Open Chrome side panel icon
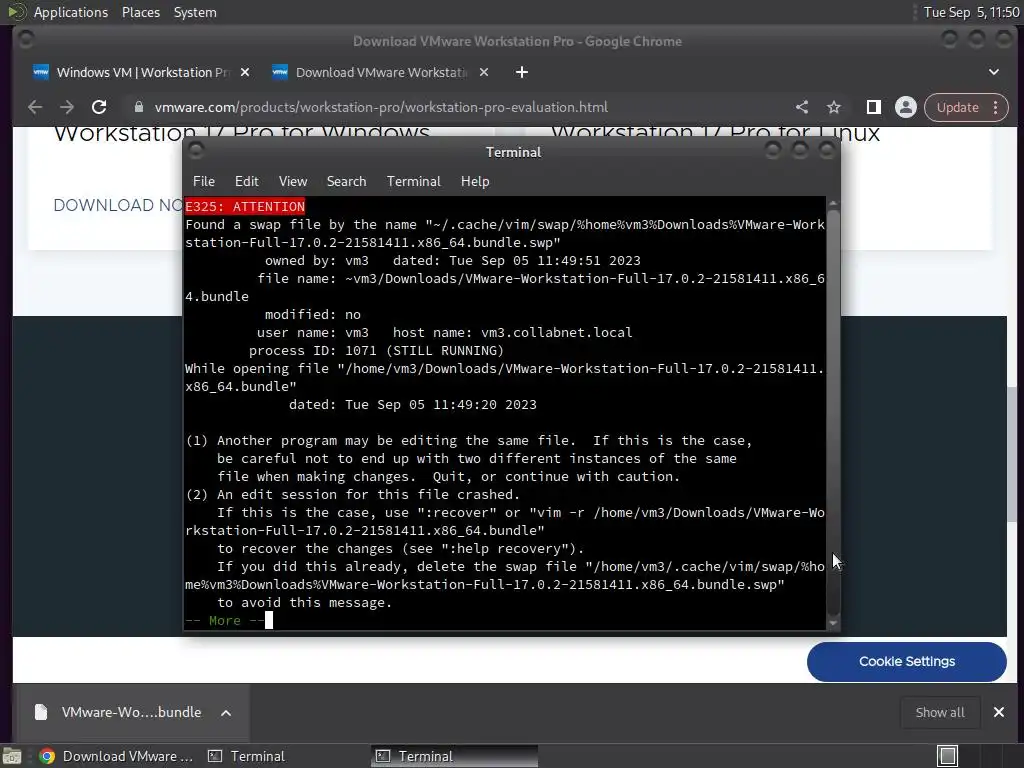Image resolution: width=1024 pixels, height=768 pixels. pos(873,107)
